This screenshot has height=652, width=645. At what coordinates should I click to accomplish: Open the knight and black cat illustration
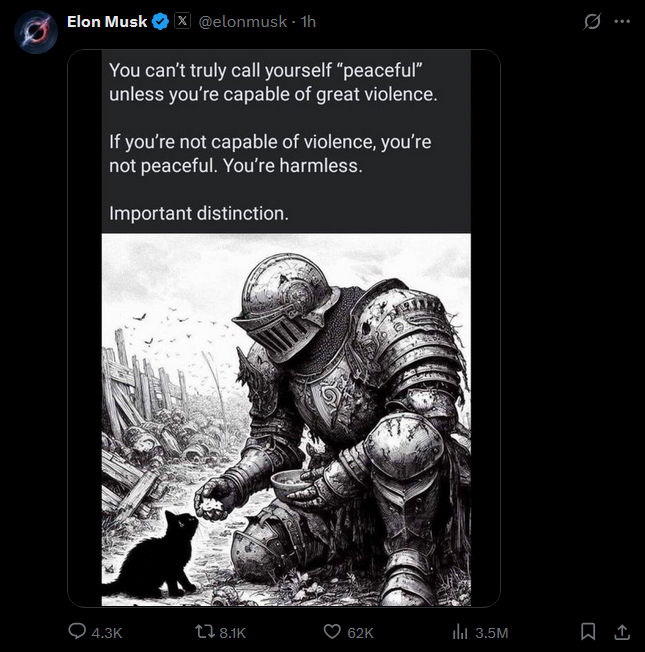coord(286,420)
